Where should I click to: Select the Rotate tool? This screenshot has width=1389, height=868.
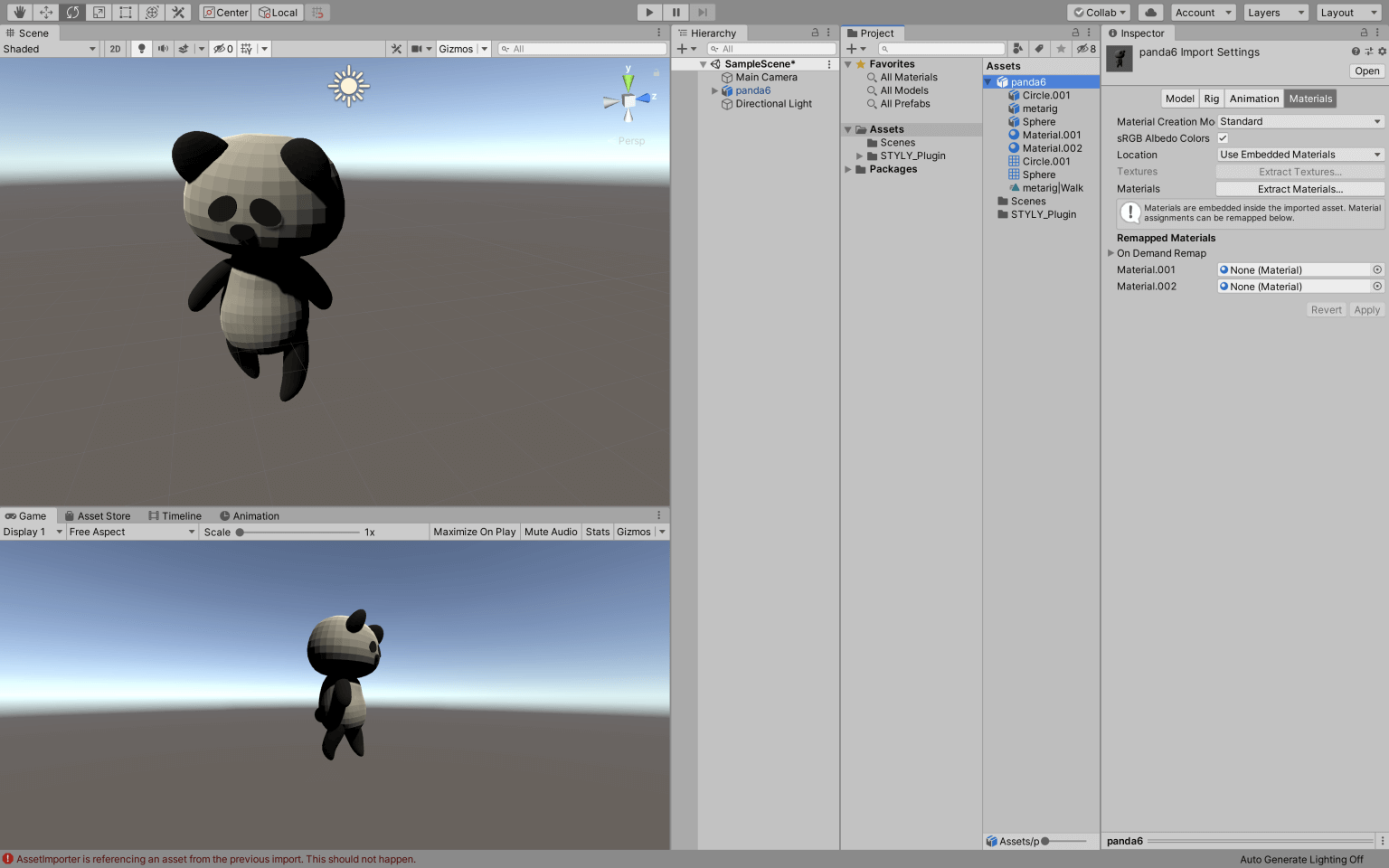pyautogui.click(x=71, y=12)
